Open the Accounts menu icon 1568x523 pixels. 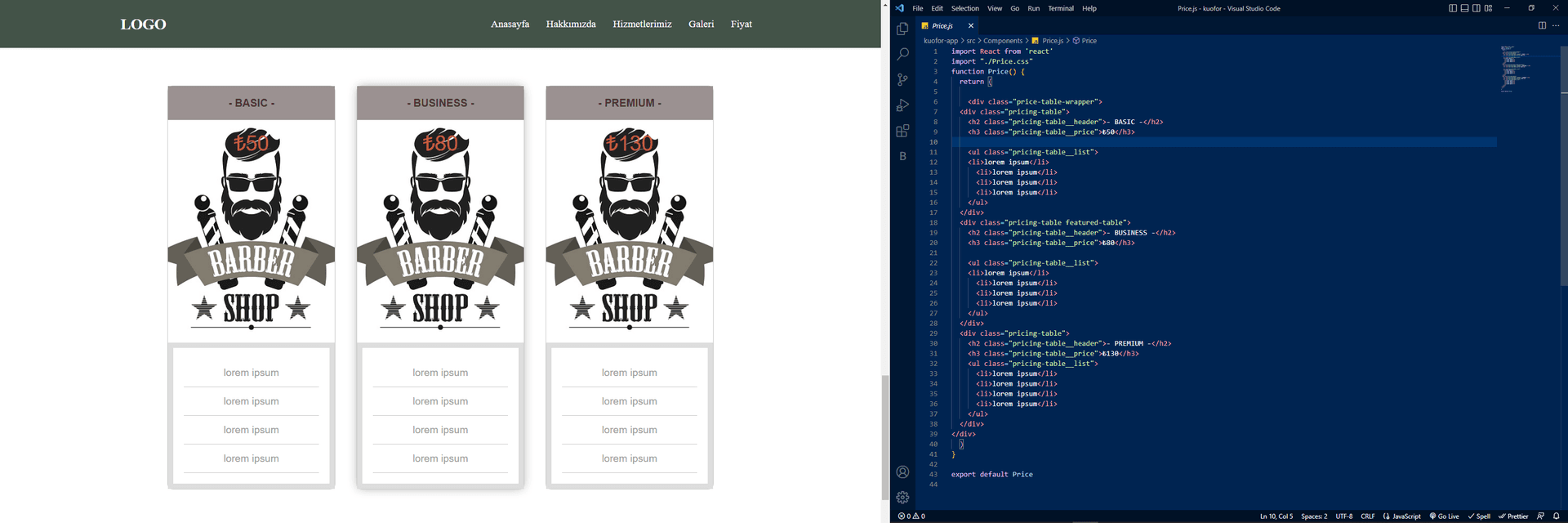(x=902, y=472)
